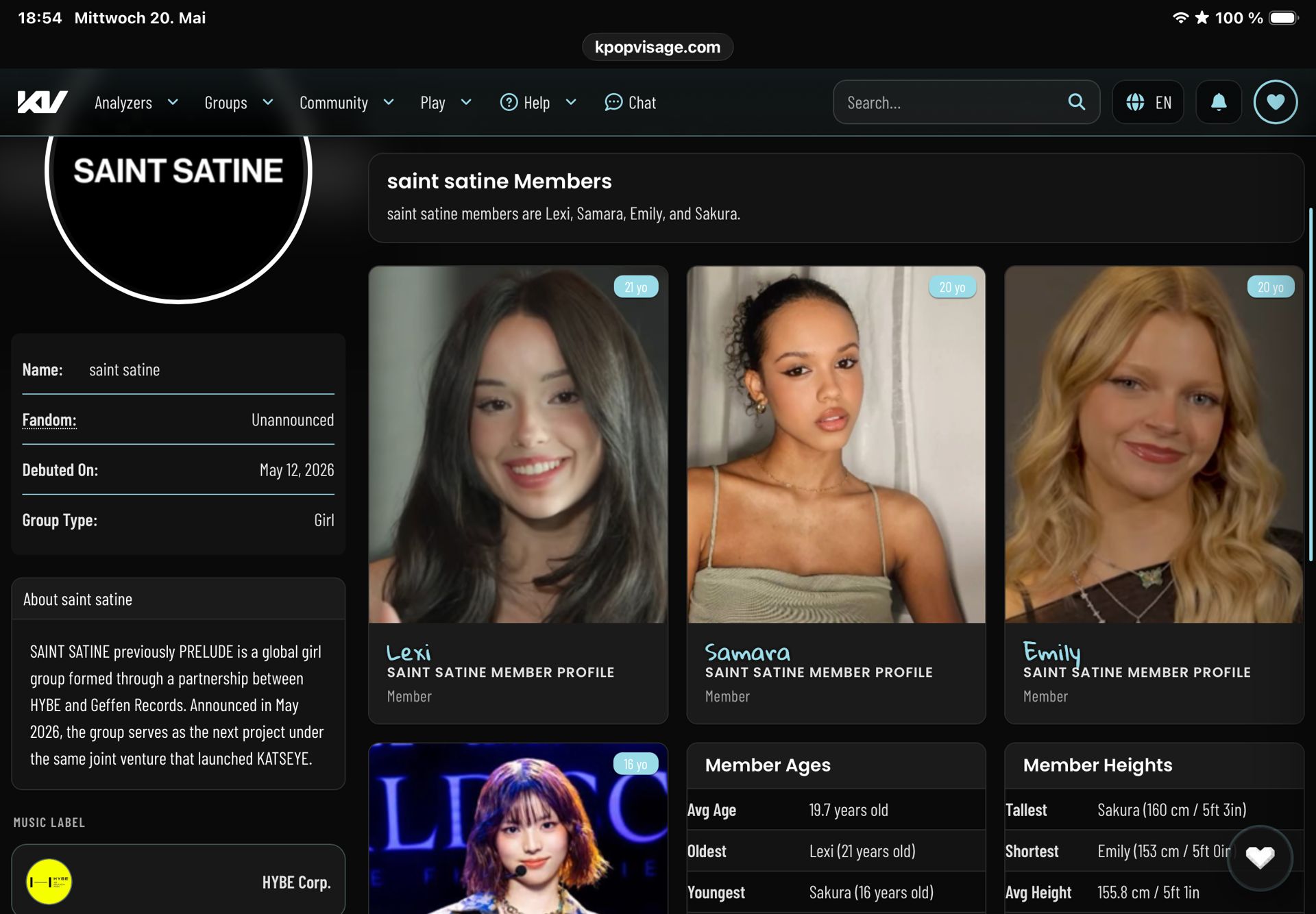Screen dimensions: 1316x914
Task: Click the 20 yo badge on Emily's card
Action: [1270, 287]
